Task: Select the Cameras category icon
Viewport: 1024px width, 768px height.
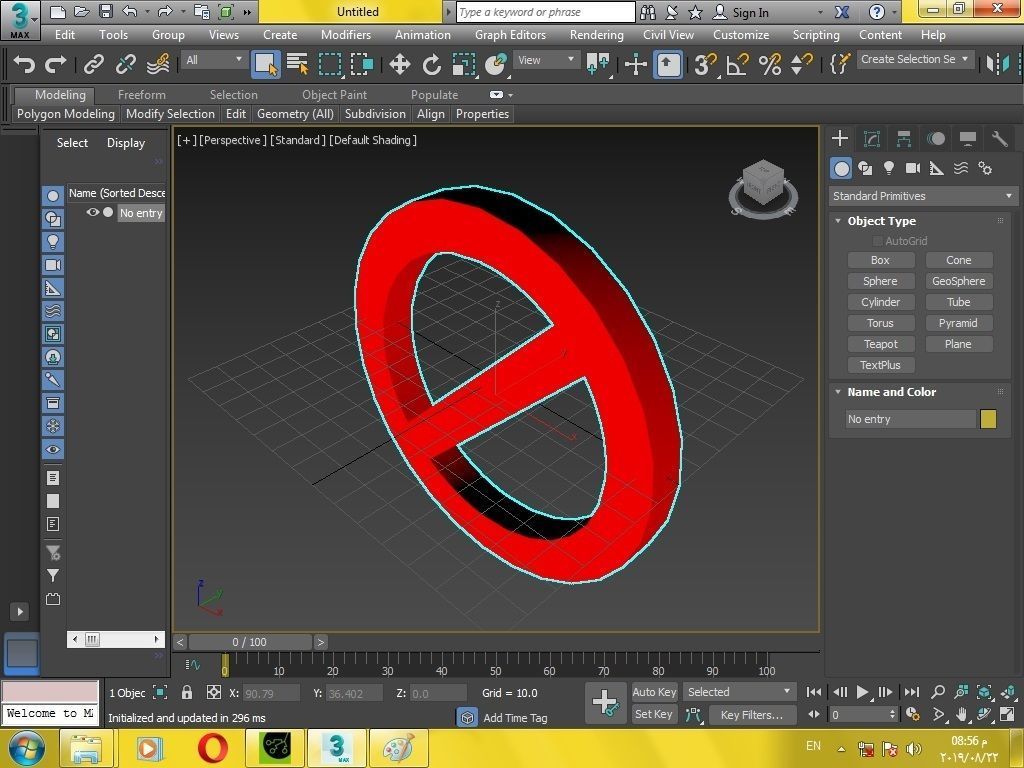Action: click(x=913, y=168)
